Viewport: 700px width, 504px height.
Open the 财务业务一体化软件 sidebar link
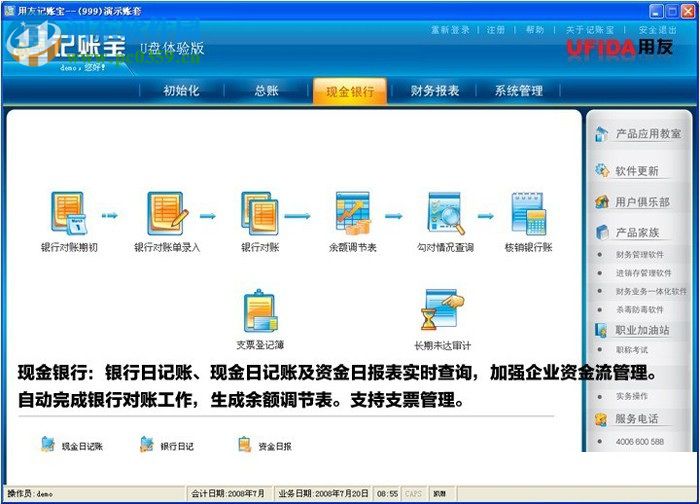[x=651, y=291]
